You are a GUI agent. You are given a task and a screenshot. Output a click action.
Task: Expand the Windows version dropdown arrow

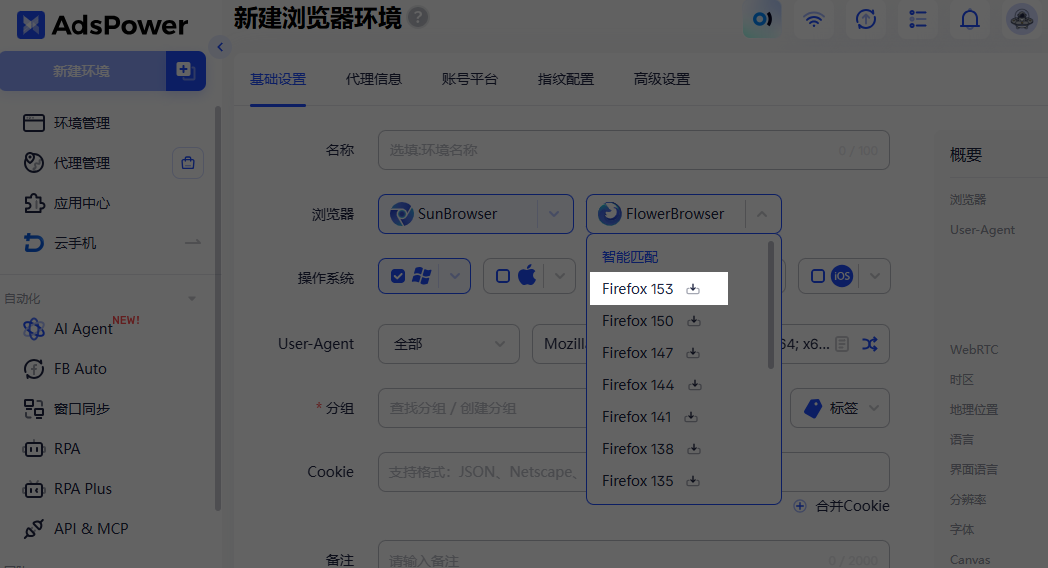click(454, 276)
